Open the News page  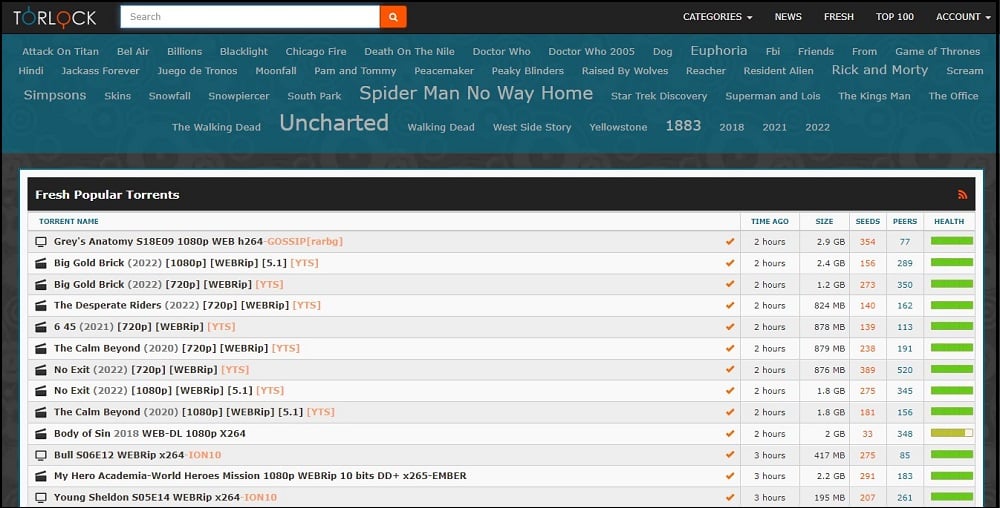pos(788,17)
